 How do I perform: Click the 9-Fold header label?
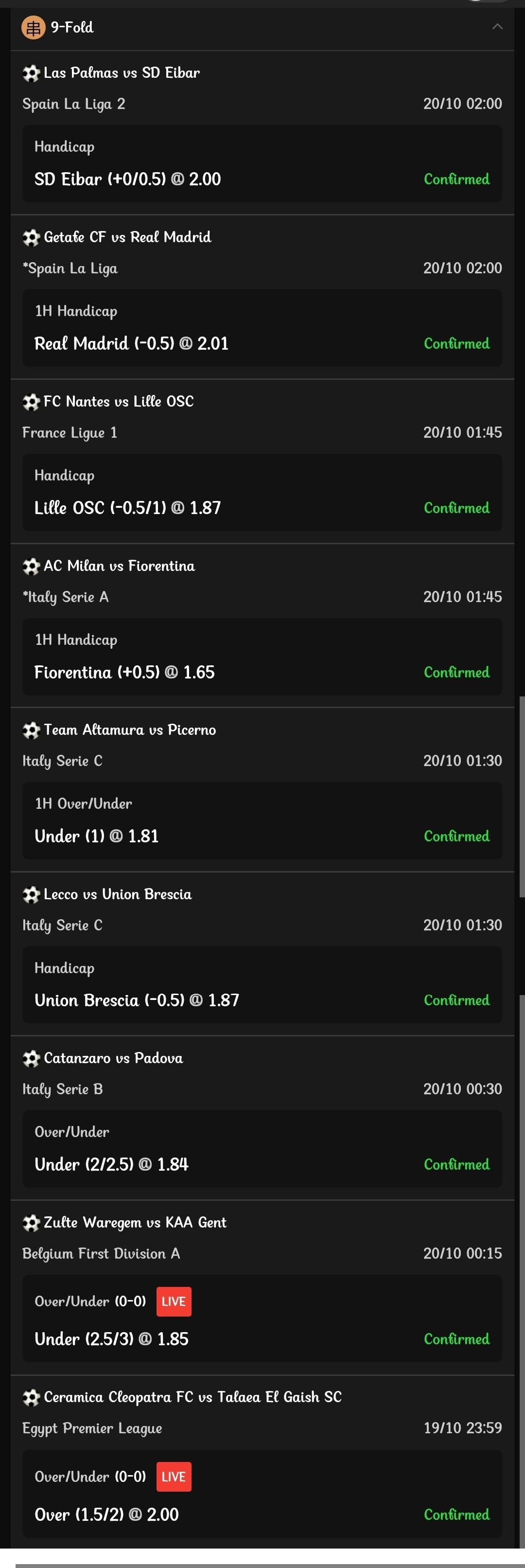72,27
